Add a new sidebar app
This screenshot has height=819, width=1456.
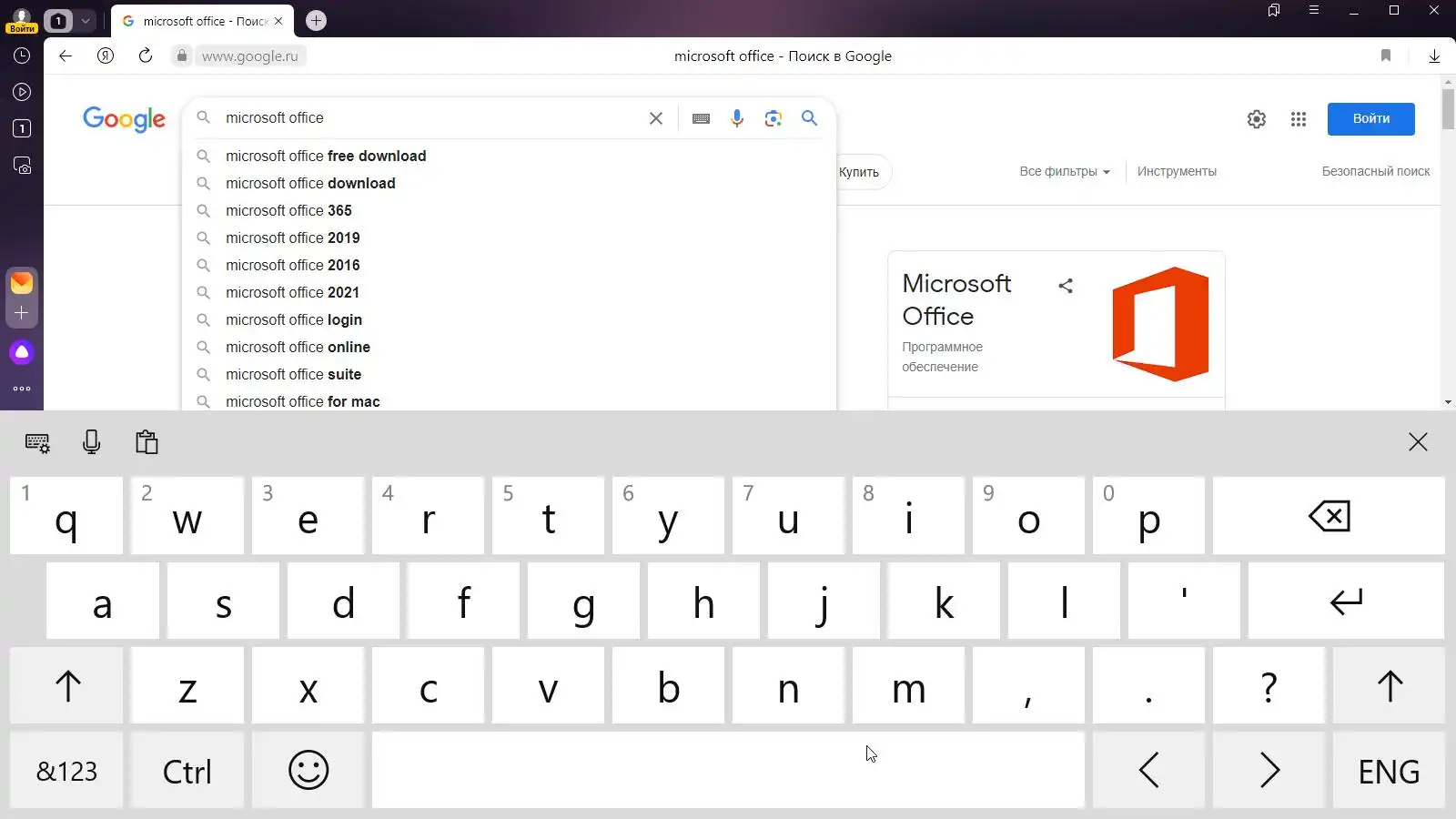tap(22, 313)
